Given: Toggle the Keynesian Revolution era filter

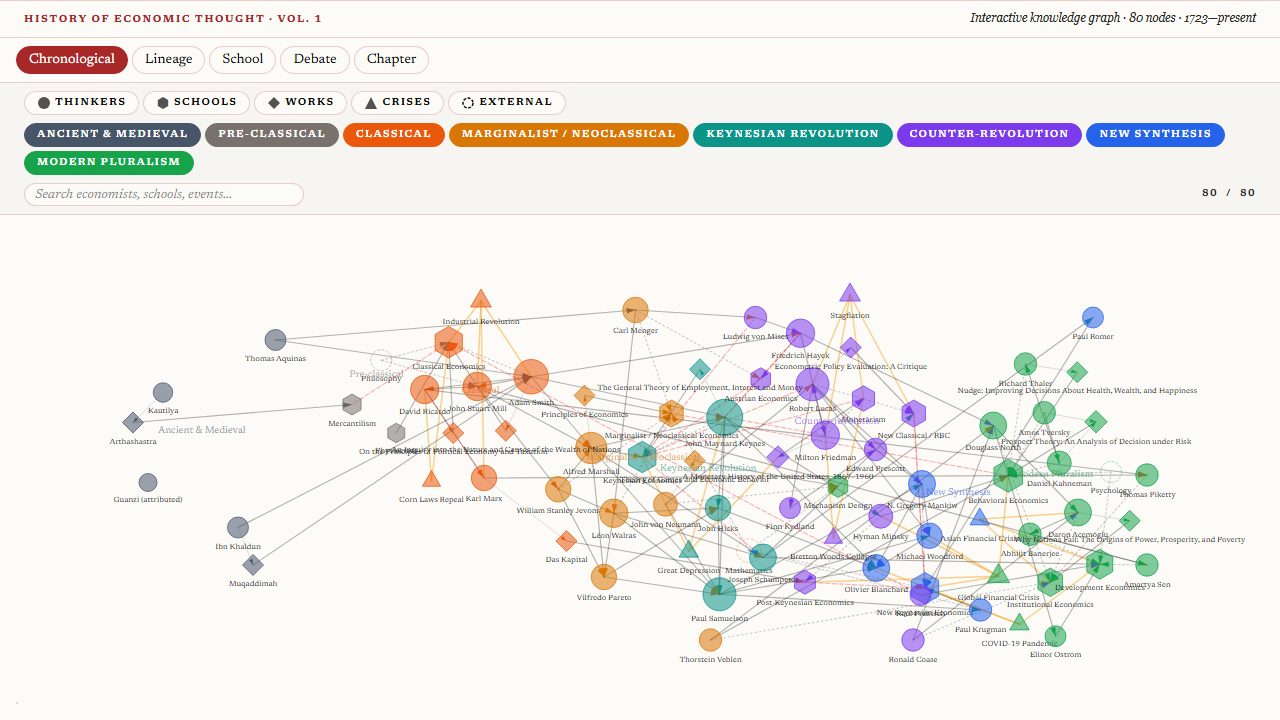Looking at the screenshot, I should 793,134.
